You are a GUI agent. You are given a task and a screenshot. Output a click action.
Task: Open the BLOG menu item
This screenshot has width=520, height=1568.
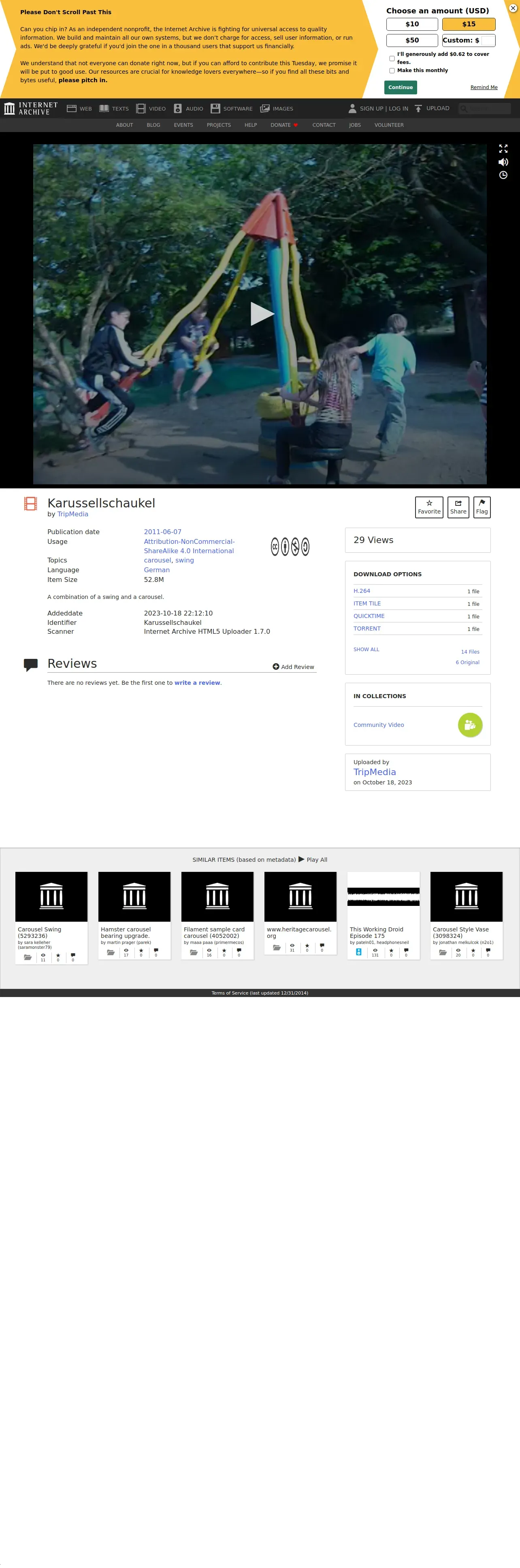click(153, 126)
